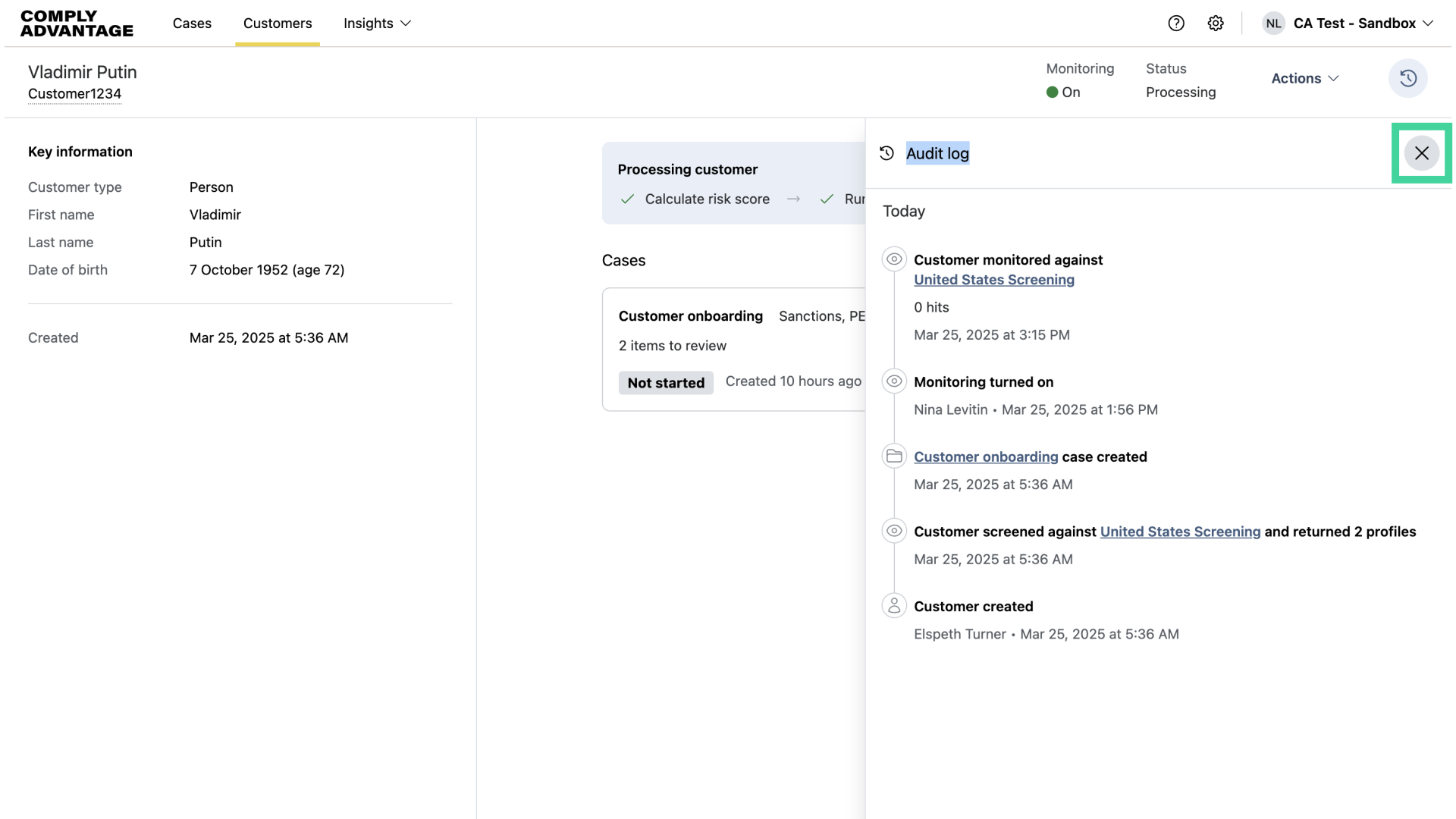Image resolution: width=1456 pixels, height=819 pixels.
Task: Click eye icon beside Customer monitored against
Action: pyautogui.click(x=894, y=259)
